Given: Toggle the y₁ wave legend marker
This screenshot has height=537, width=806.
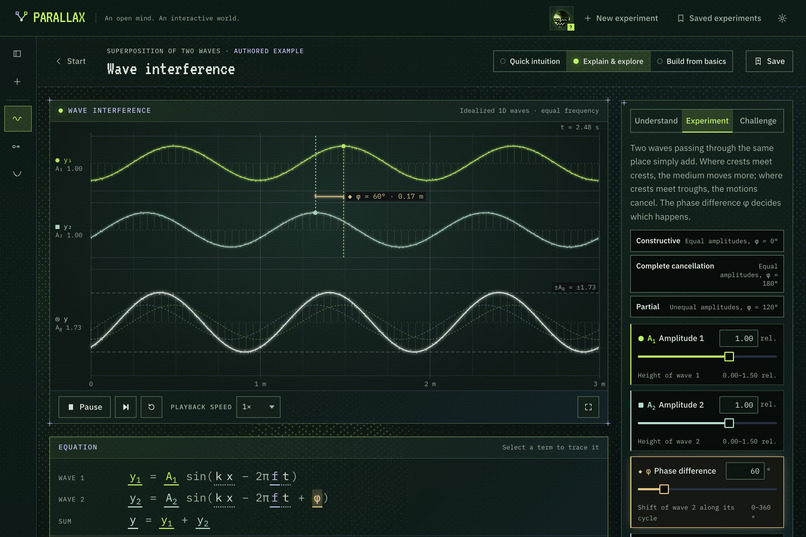Looking at the screenshot, I should tap(58, 160).
